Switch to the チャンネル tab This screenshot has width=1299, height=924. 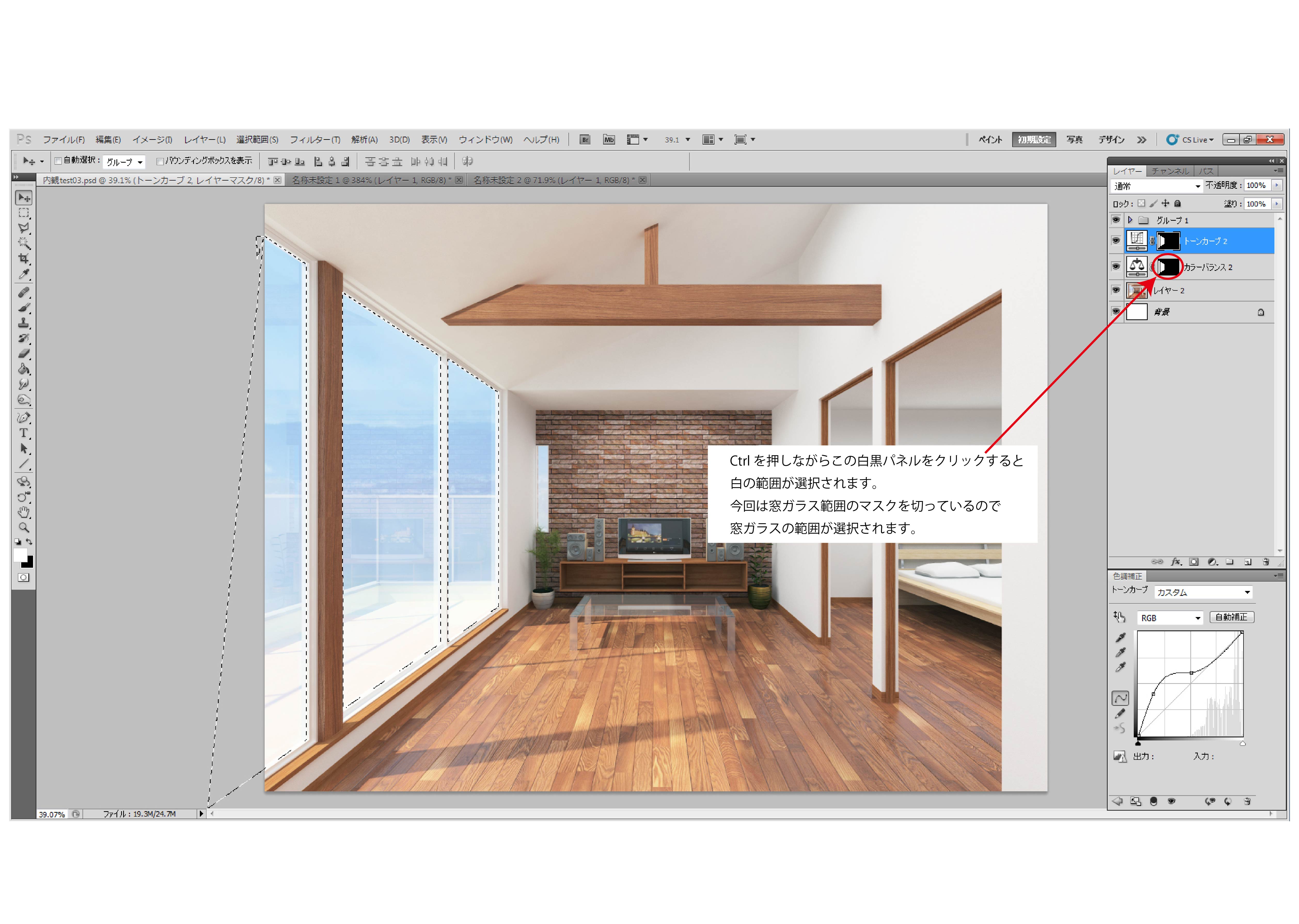click(x=1170, y=171)
